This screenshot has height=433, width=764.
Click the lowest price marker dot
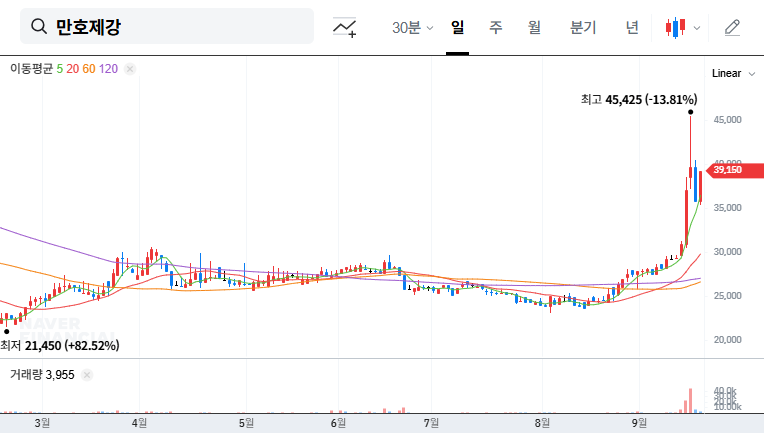[6, 332]
